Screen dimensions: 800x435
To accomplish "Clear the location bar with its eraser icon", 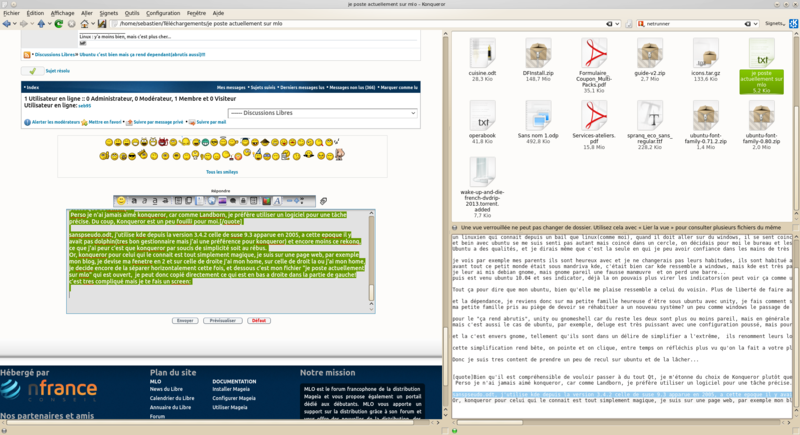I will point(609,23).
